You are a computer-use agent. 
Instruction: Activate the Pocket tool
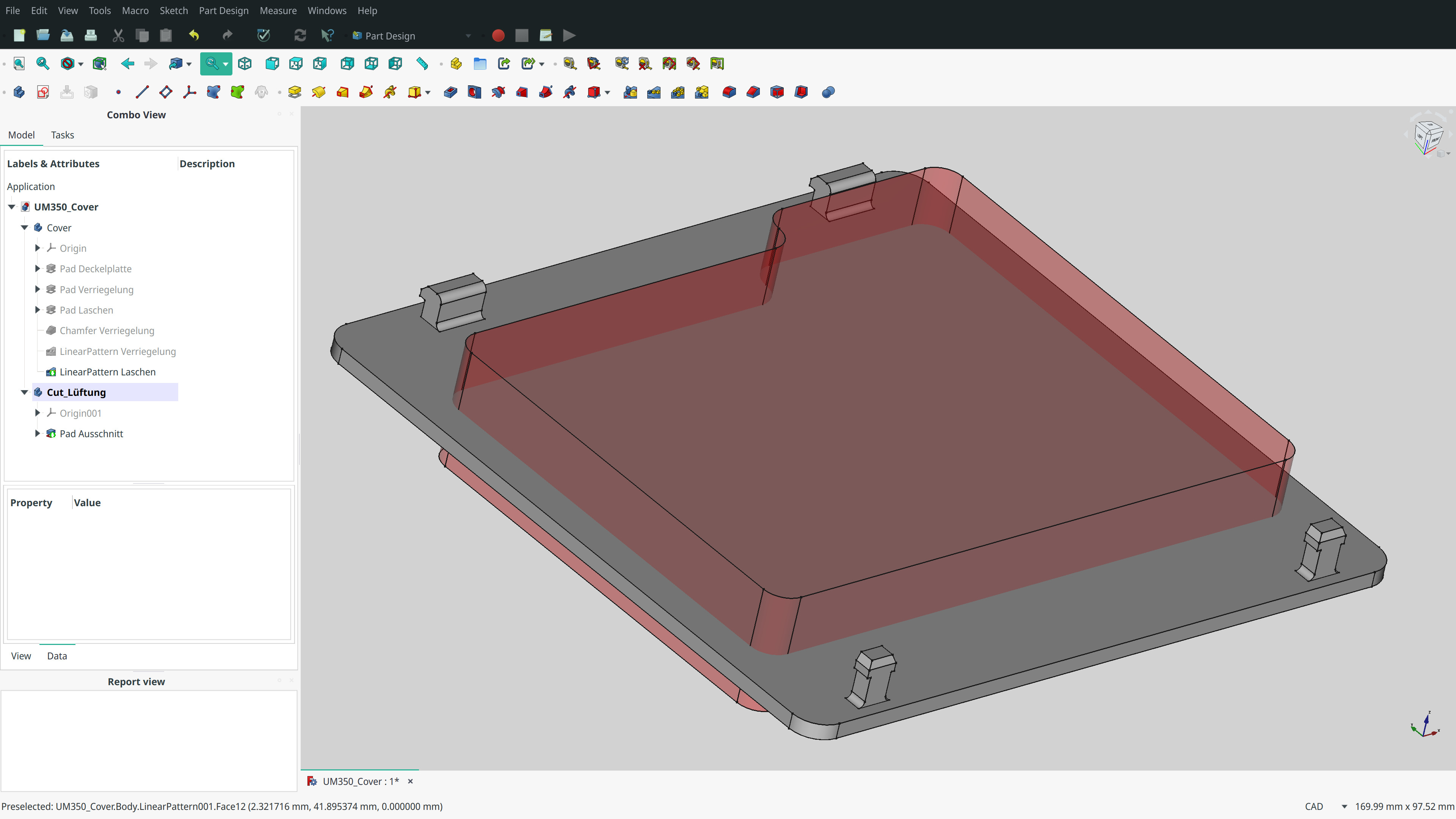coord(450,91)
